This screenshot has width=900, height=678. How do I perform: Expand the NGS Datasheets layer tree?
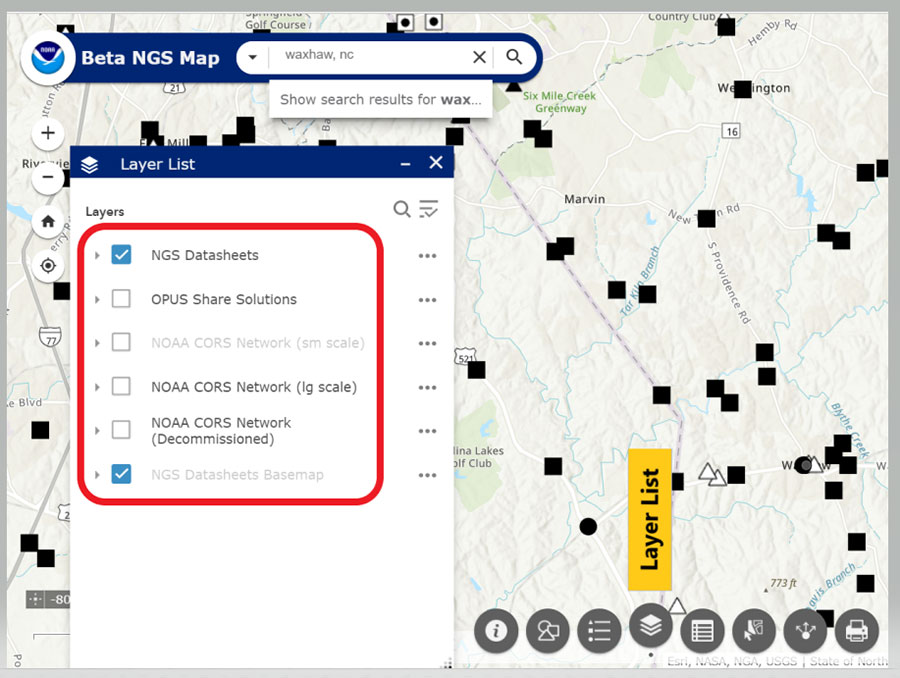pos(97,256)
